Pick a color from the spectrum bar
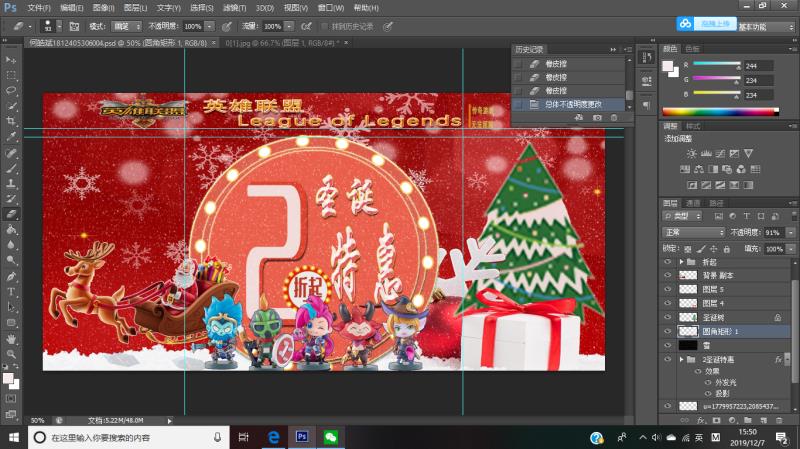800x449 pixels. (720, 112)
